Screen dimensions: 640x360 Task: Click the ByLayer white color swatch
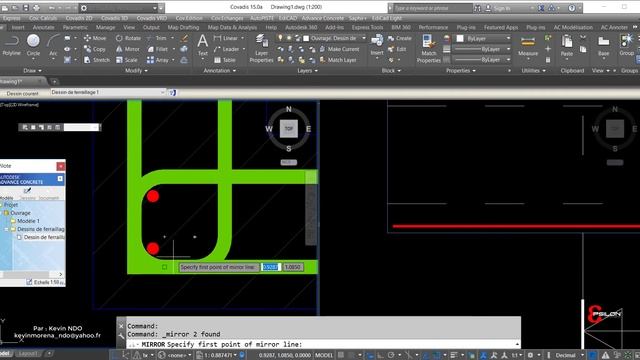click(x=460, y=38)
